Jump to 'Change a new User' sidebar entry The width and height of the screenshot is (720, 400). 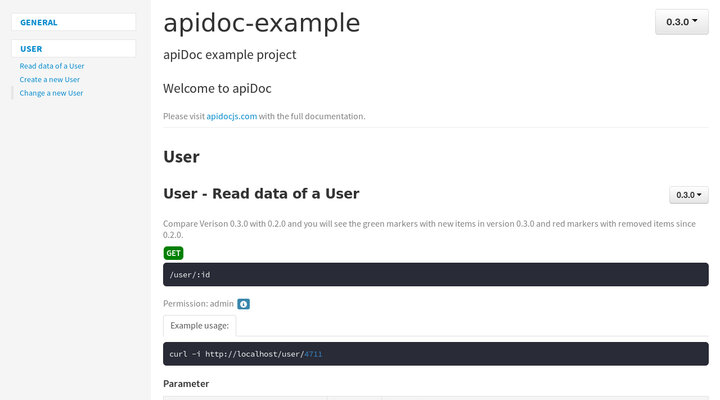51,93
